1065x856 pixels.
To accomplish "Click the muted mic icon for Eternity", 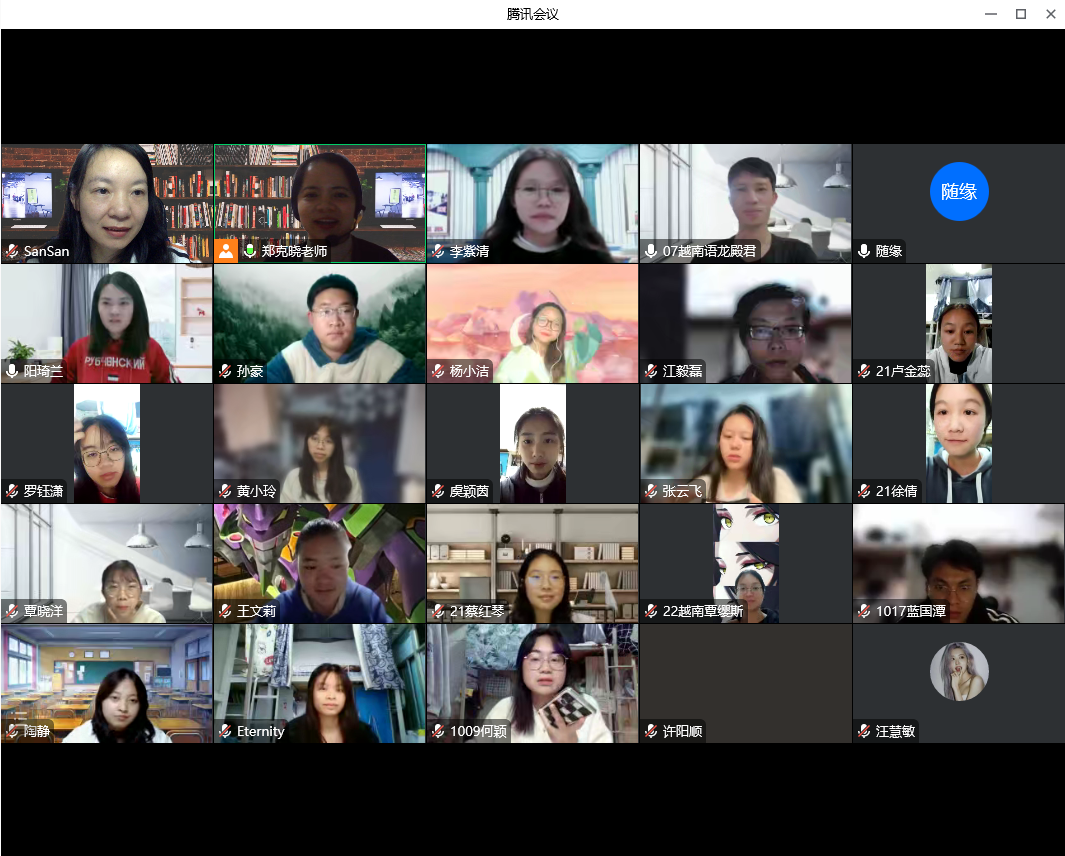I will (225, 731).
